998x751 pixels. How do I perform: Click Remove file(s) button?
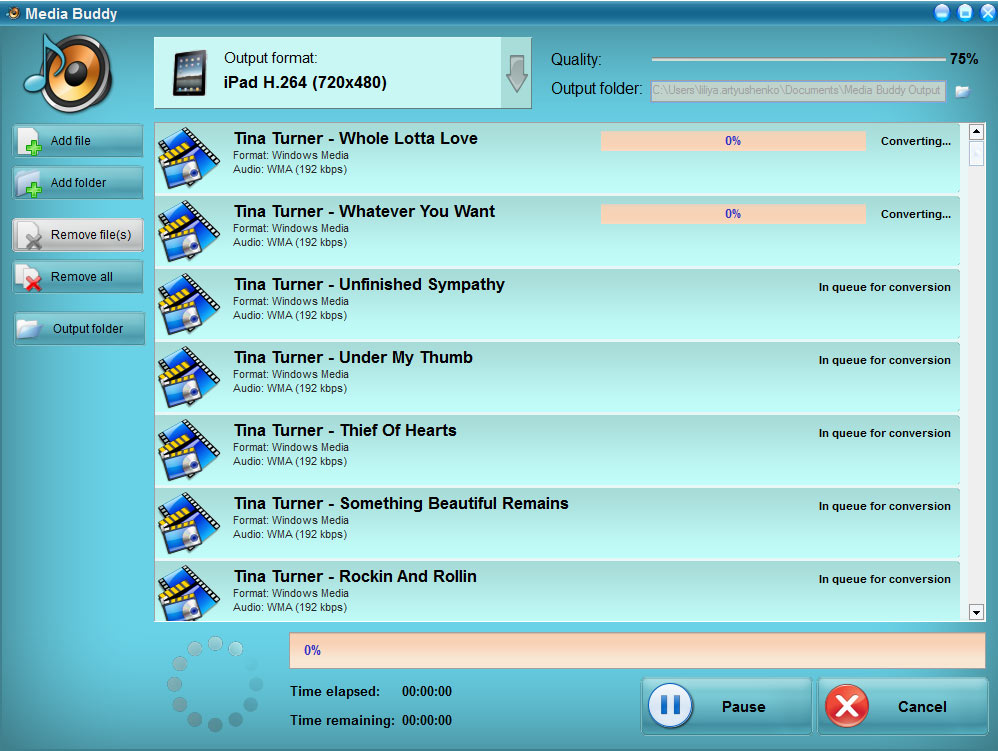click(x=78, y=235)
